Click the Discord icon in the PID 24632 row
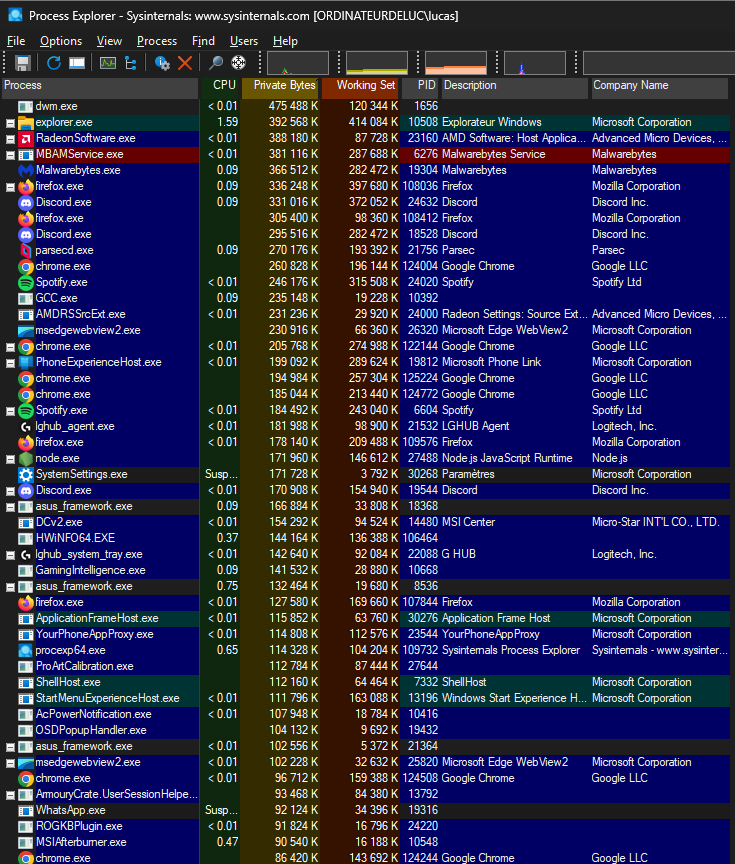The image size is (735, 864). point(25,202)
